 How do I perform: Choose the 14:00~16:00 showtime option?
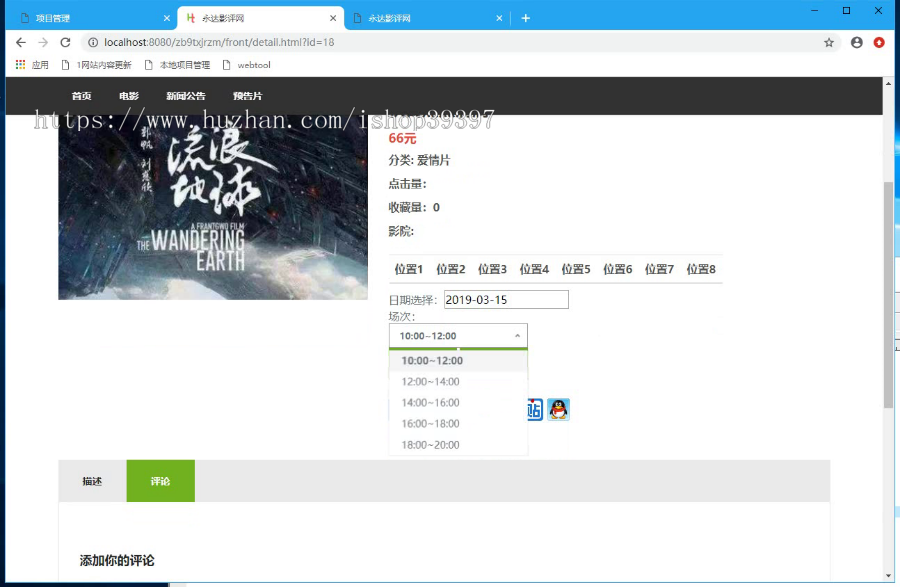click(458, 403)
